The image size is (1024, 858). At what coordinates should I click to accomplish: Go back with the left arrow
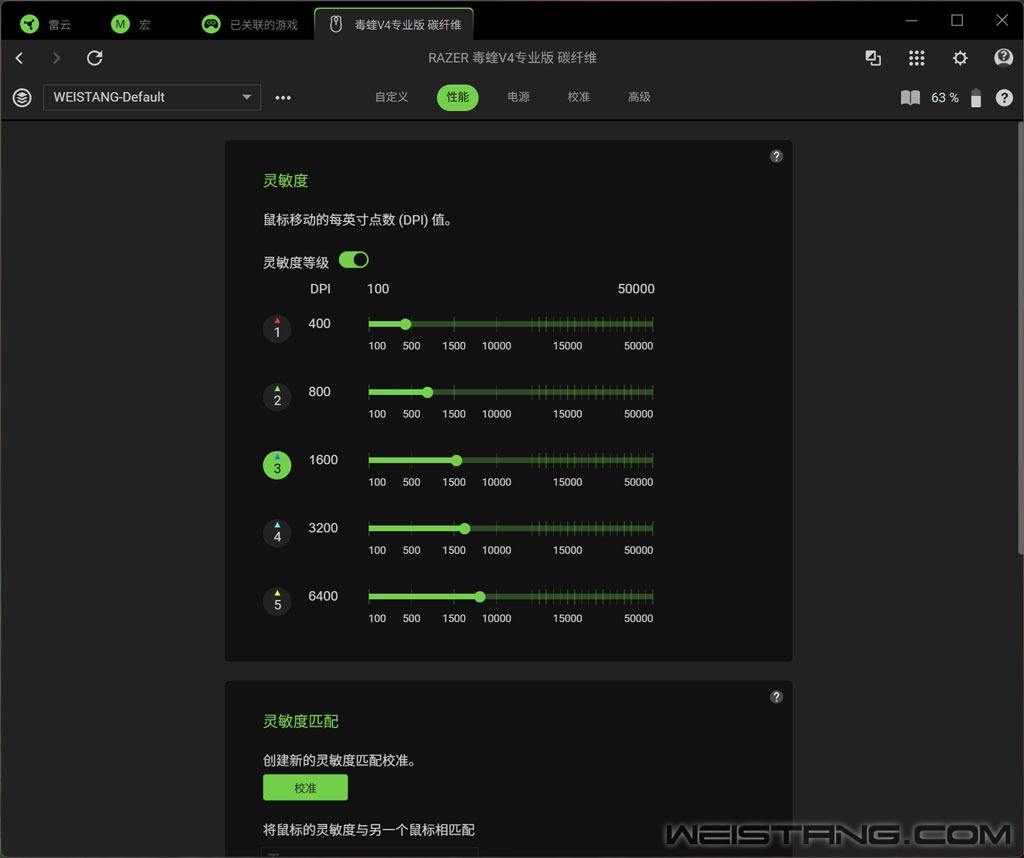point(20,58)
